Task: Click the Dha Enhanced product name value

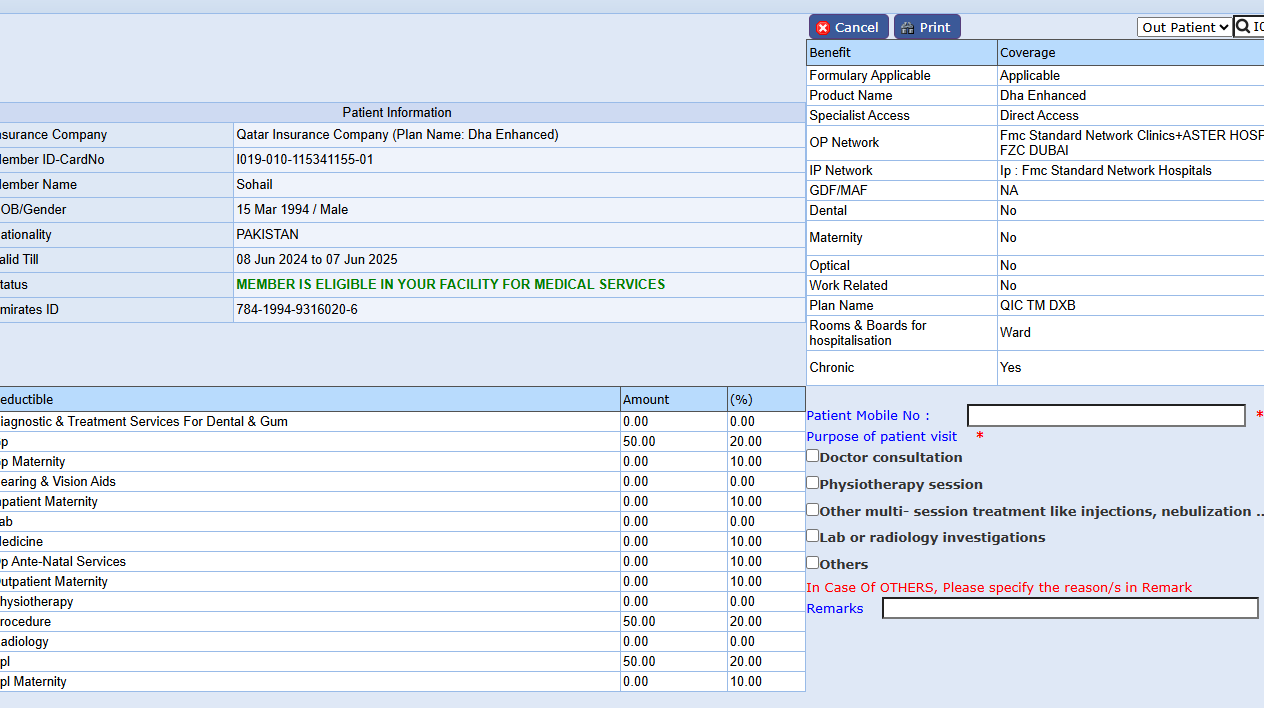Action: 1042,95
